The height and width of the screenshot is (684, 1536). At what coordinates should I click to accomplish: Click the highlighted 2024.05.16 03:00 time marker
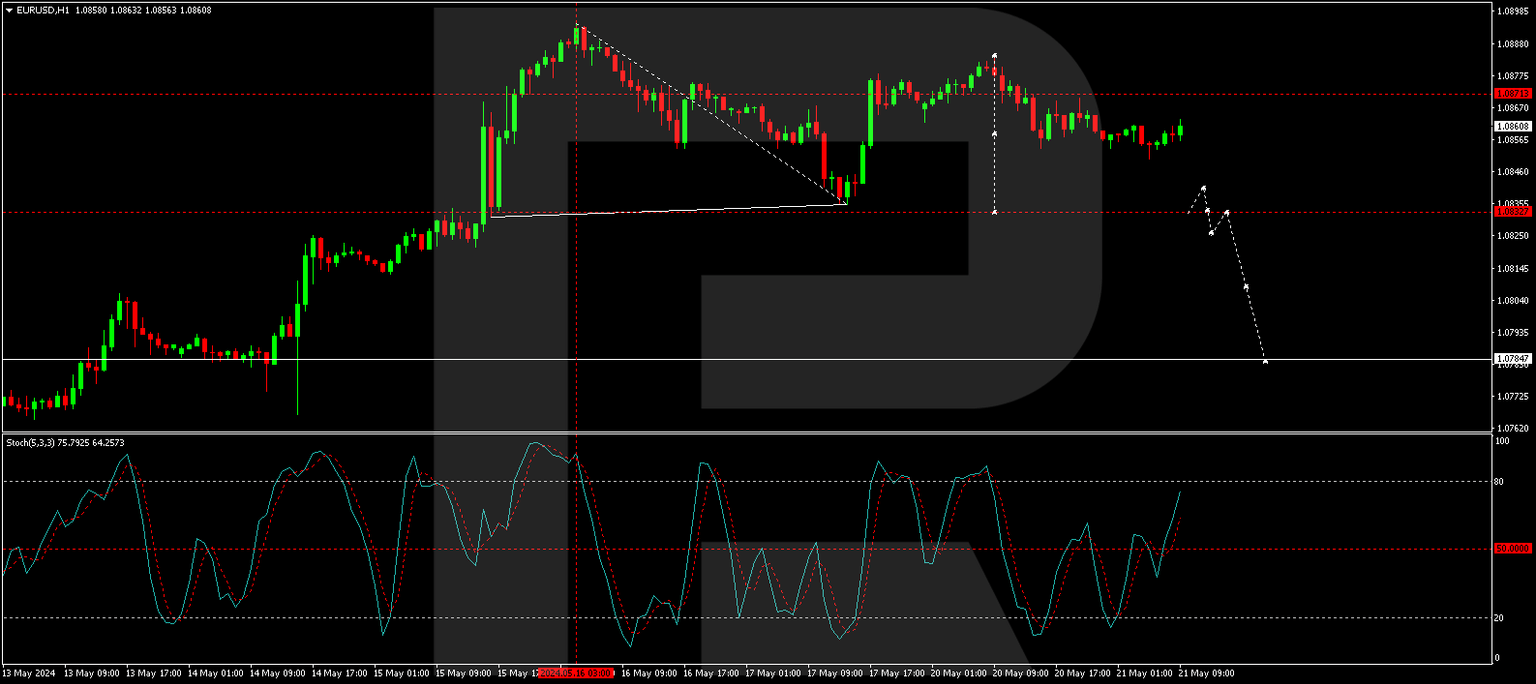tap(576, 673)
